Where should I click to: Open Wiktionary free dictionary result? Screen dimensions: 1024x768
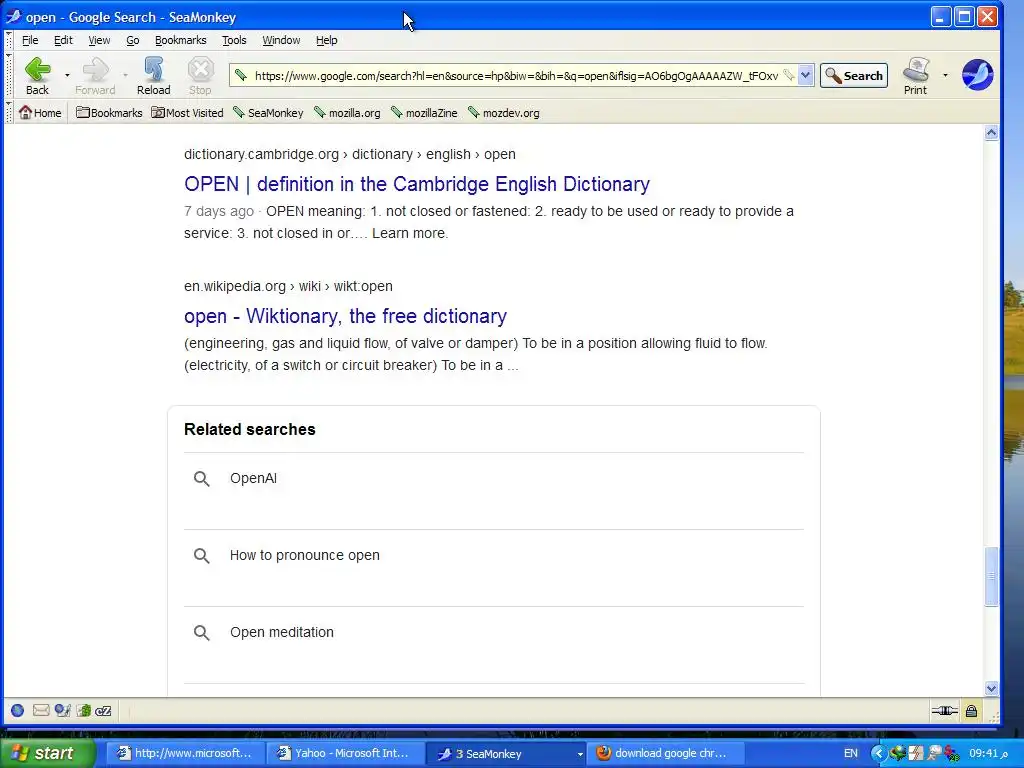pyautogui.click(x=345, y=316)
